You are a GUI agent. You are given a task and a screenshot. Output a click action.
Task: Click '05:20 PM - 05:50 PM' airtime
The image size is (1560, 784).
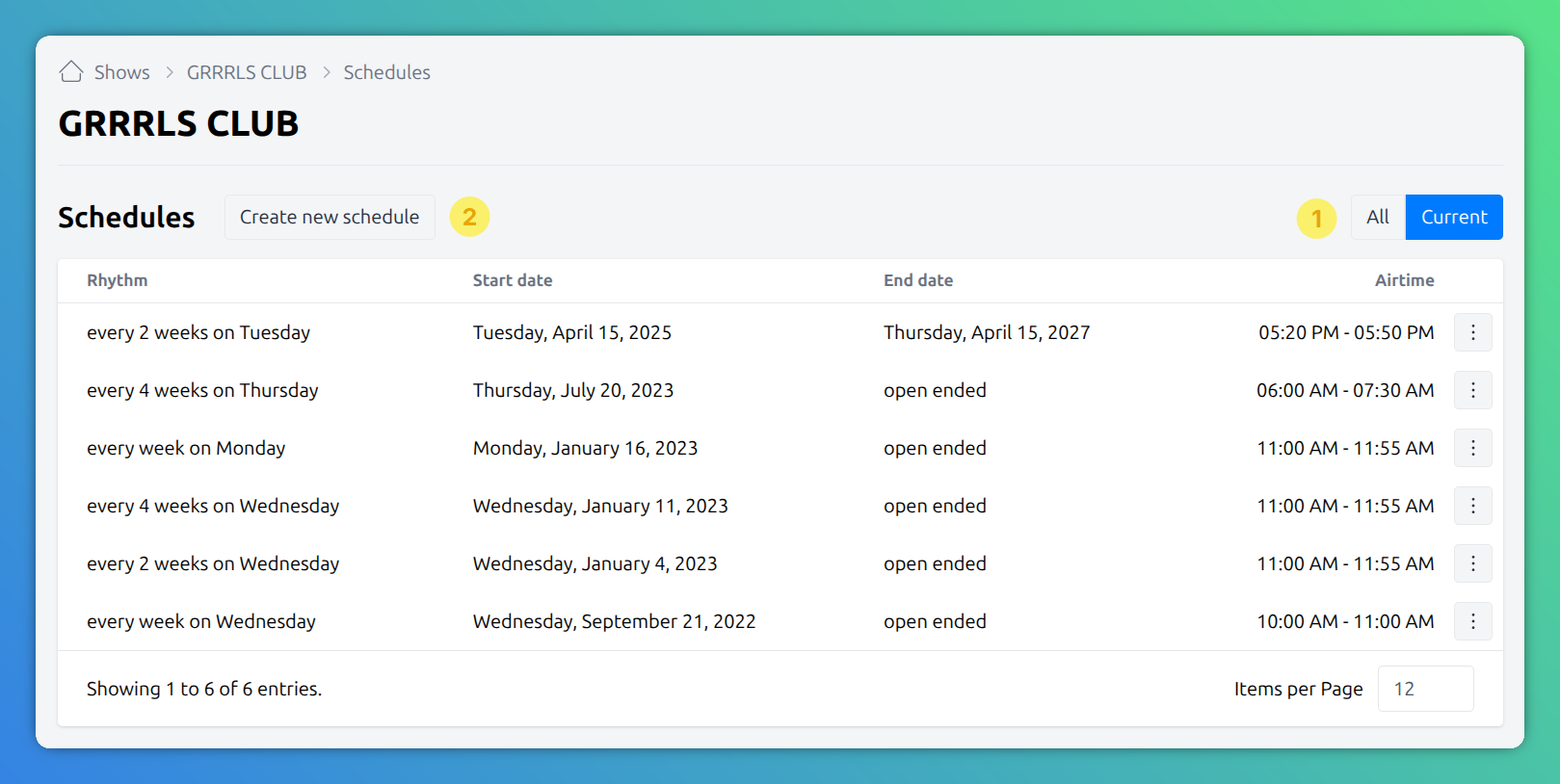pyautogui.click(x=1346, y=332)
